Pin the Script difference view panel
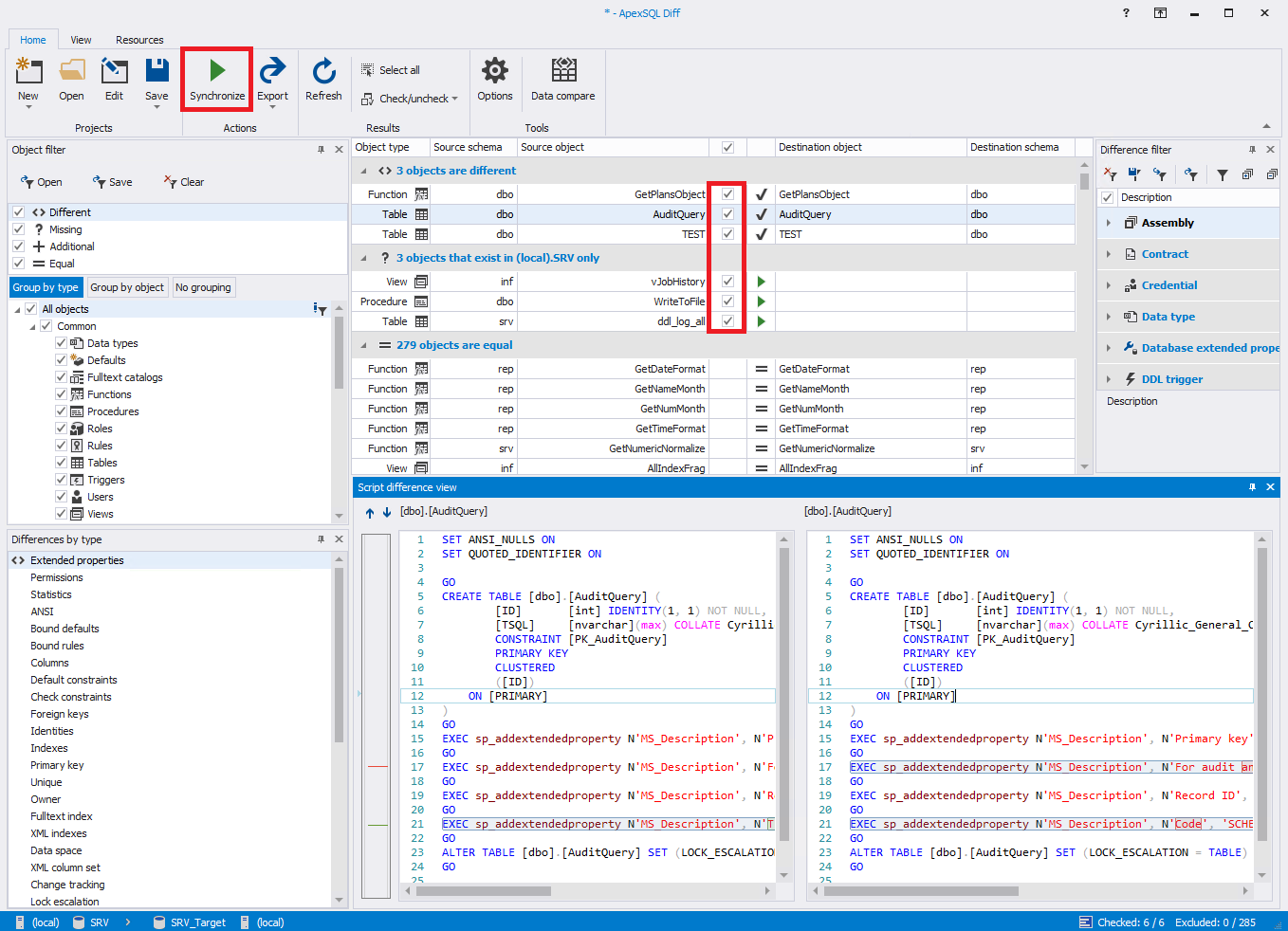This screenshot has width=1288, height=931. click(x=1252, y=487)
